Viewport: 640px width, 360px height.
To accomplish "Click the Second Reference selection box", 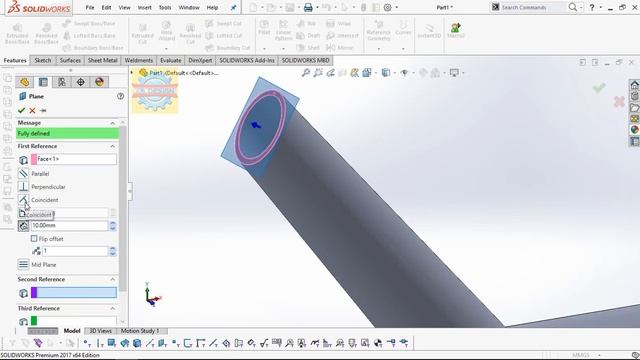I will click(74, 293).
